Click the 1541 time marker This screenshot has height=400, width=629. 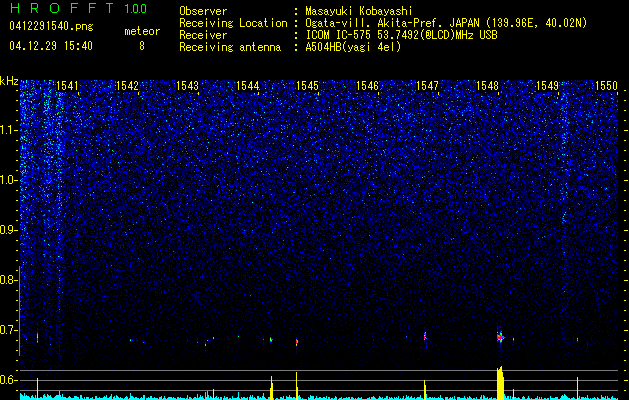[67, 85]
